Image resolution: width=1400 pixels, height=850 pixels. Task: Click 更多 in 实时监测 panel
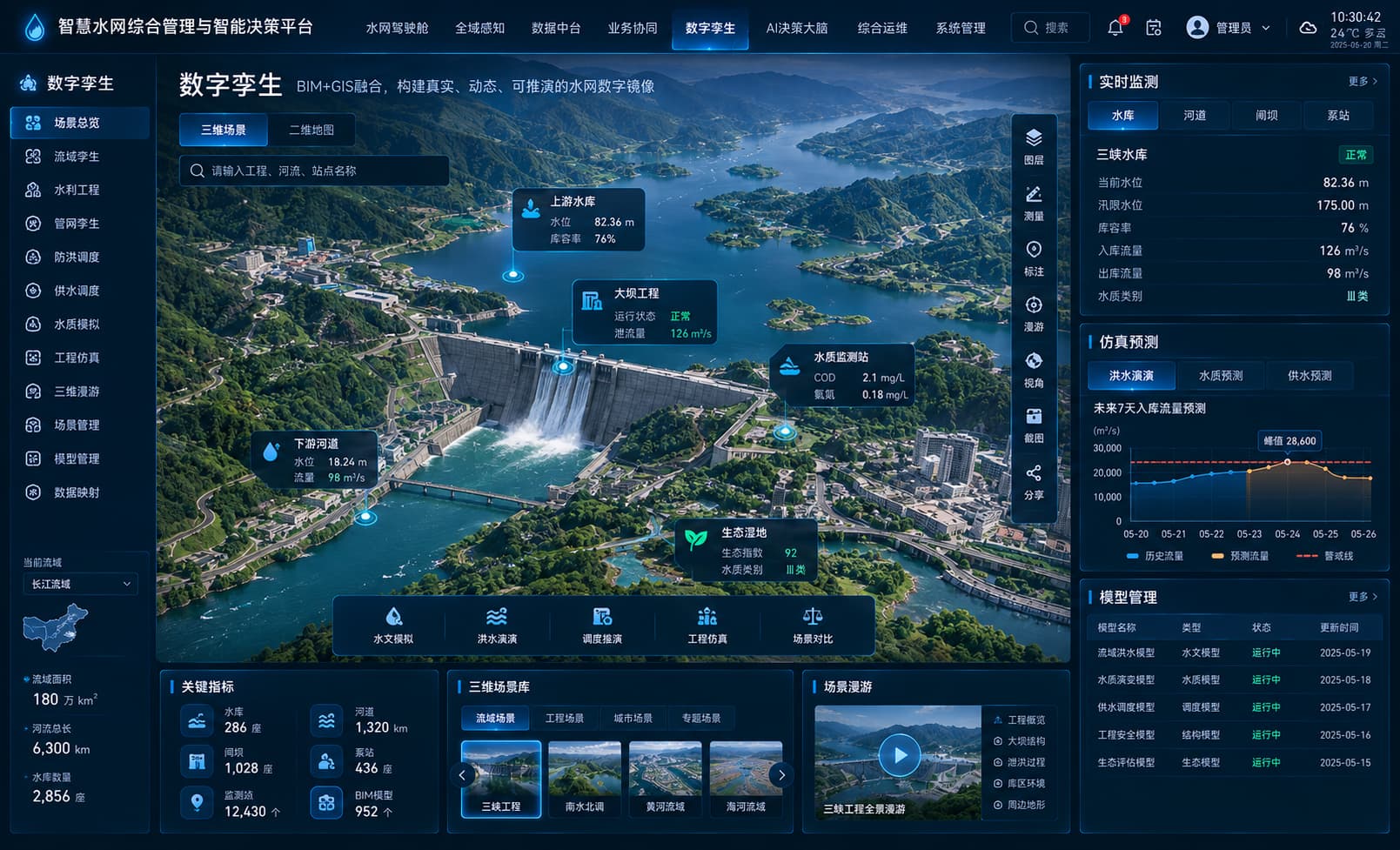tap(1363, 81)
